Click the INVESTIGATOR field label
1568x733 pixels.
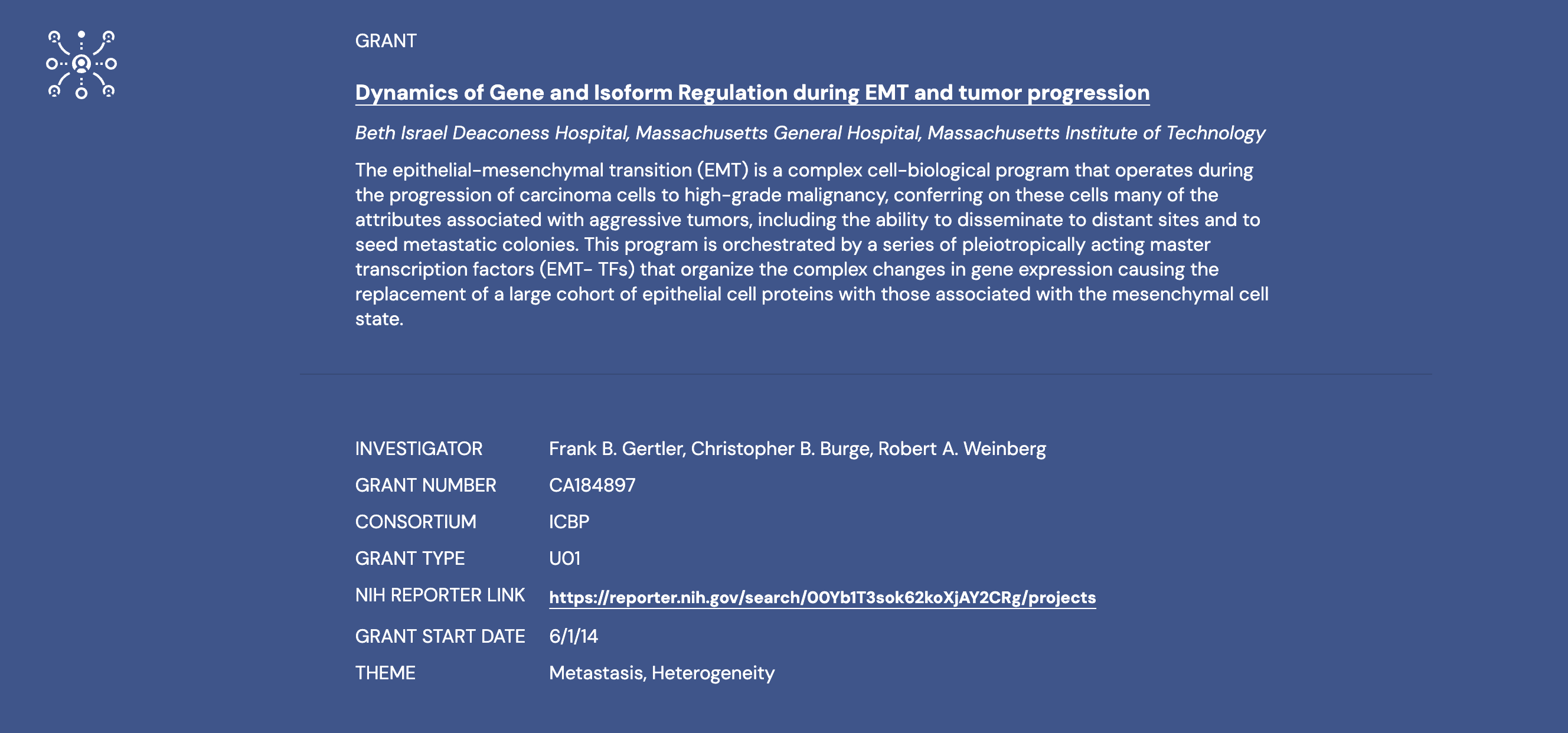(419, 449)
